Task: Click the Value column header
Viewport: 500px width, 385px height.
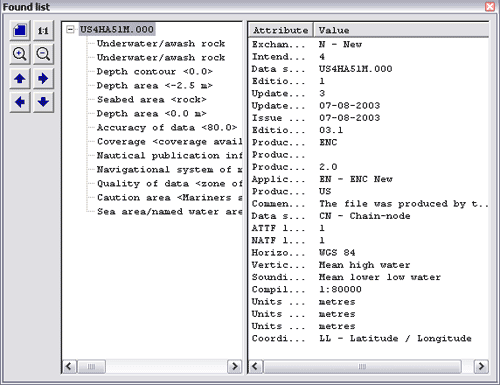Action: click(401, 30)
